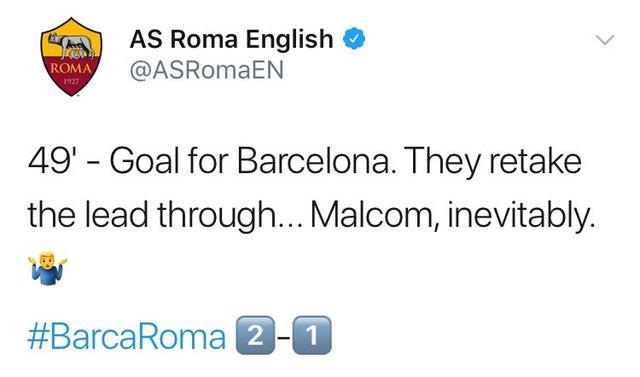
Task: Click the word Goal in the tweet
Action: click(144, 161)
